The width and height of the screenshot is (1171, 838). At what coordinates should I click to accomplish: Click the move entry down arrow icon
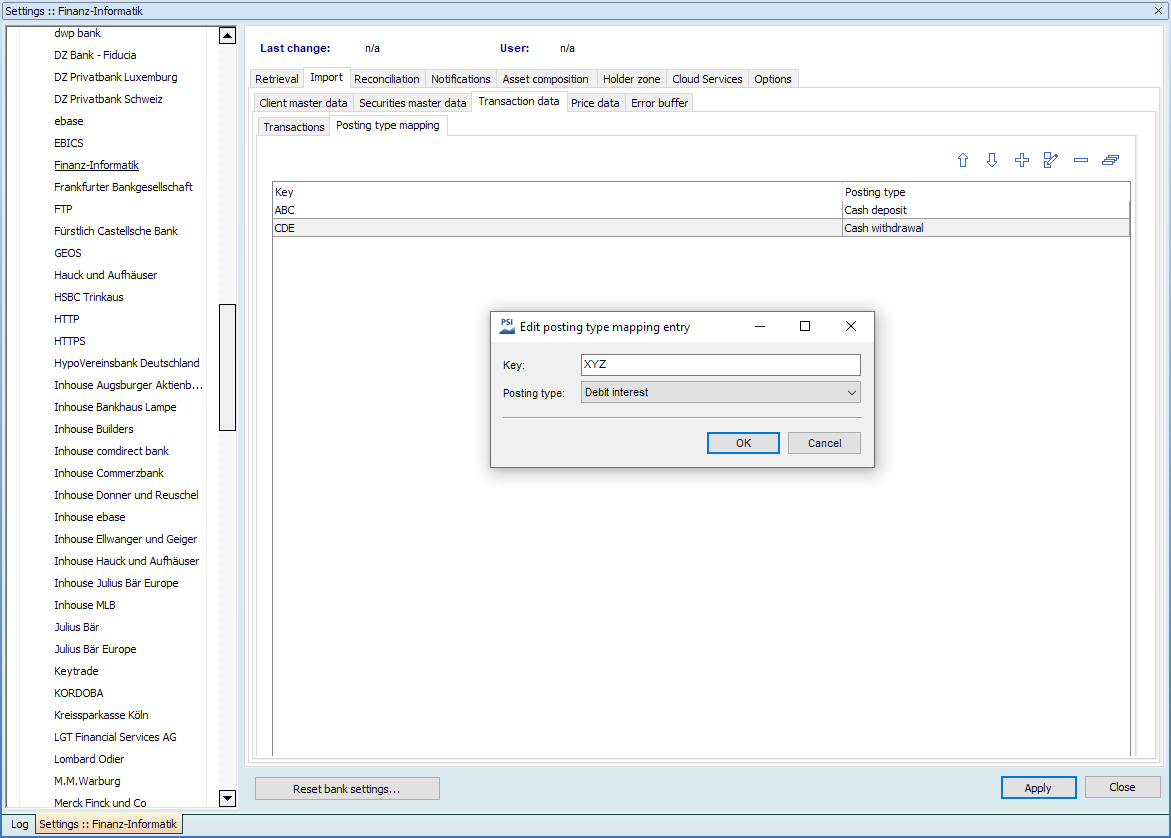point(992,160)
